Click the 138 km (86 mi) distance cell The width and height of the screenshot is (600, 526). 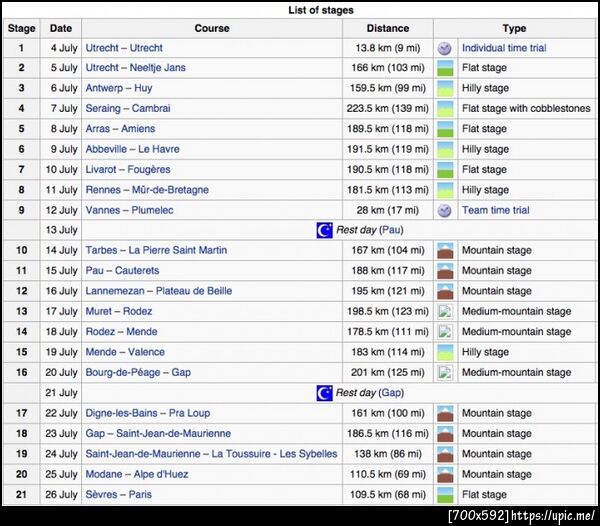click(388, 454)
